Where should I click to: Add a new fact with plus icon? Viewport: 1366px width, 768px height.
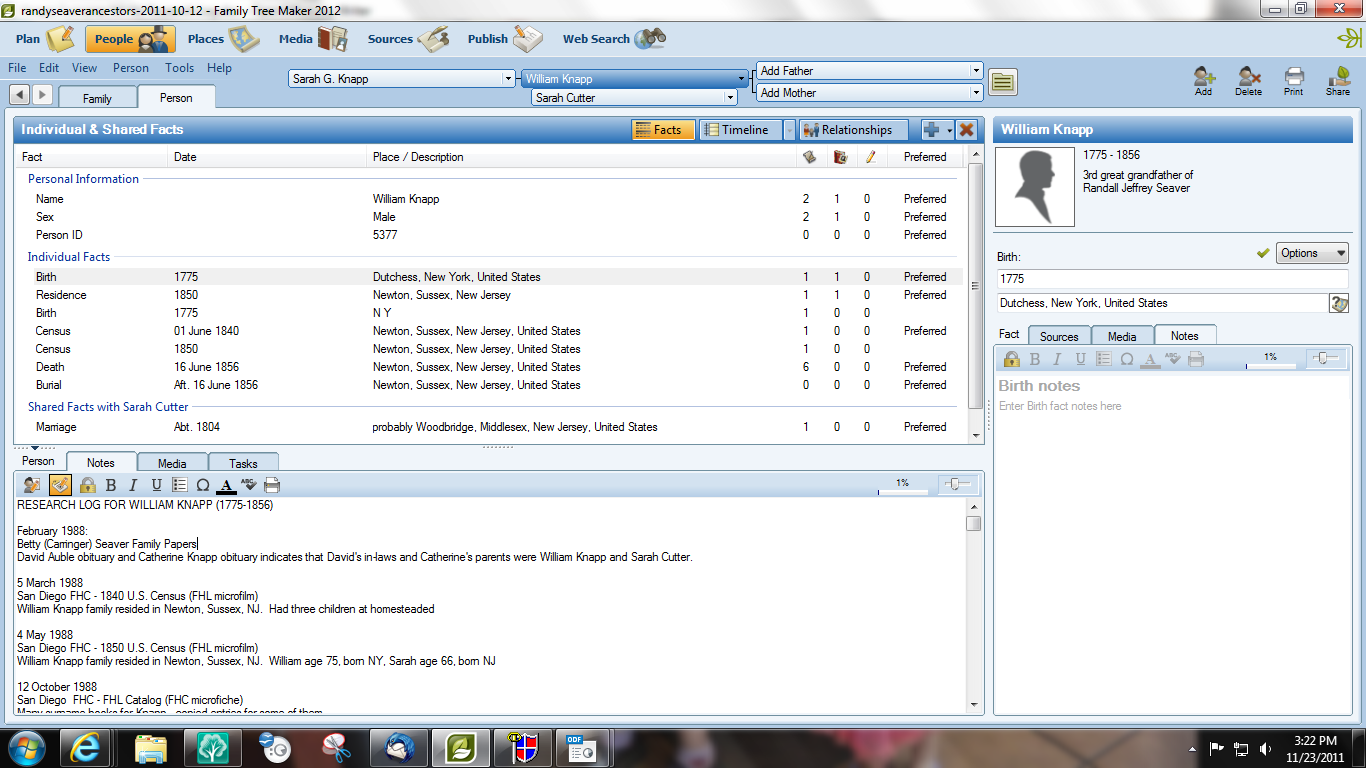click(932, 129)
